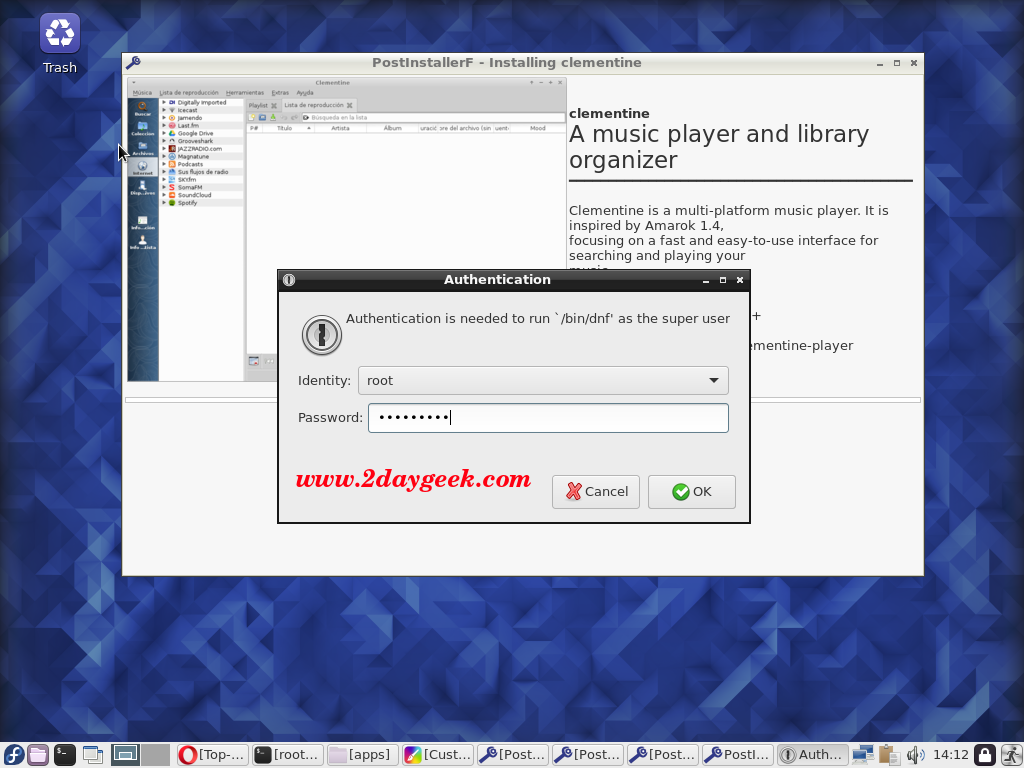This screenshot has height=768, width=1024.
Task: Click the logout running-man icon
Action: 1011,755
